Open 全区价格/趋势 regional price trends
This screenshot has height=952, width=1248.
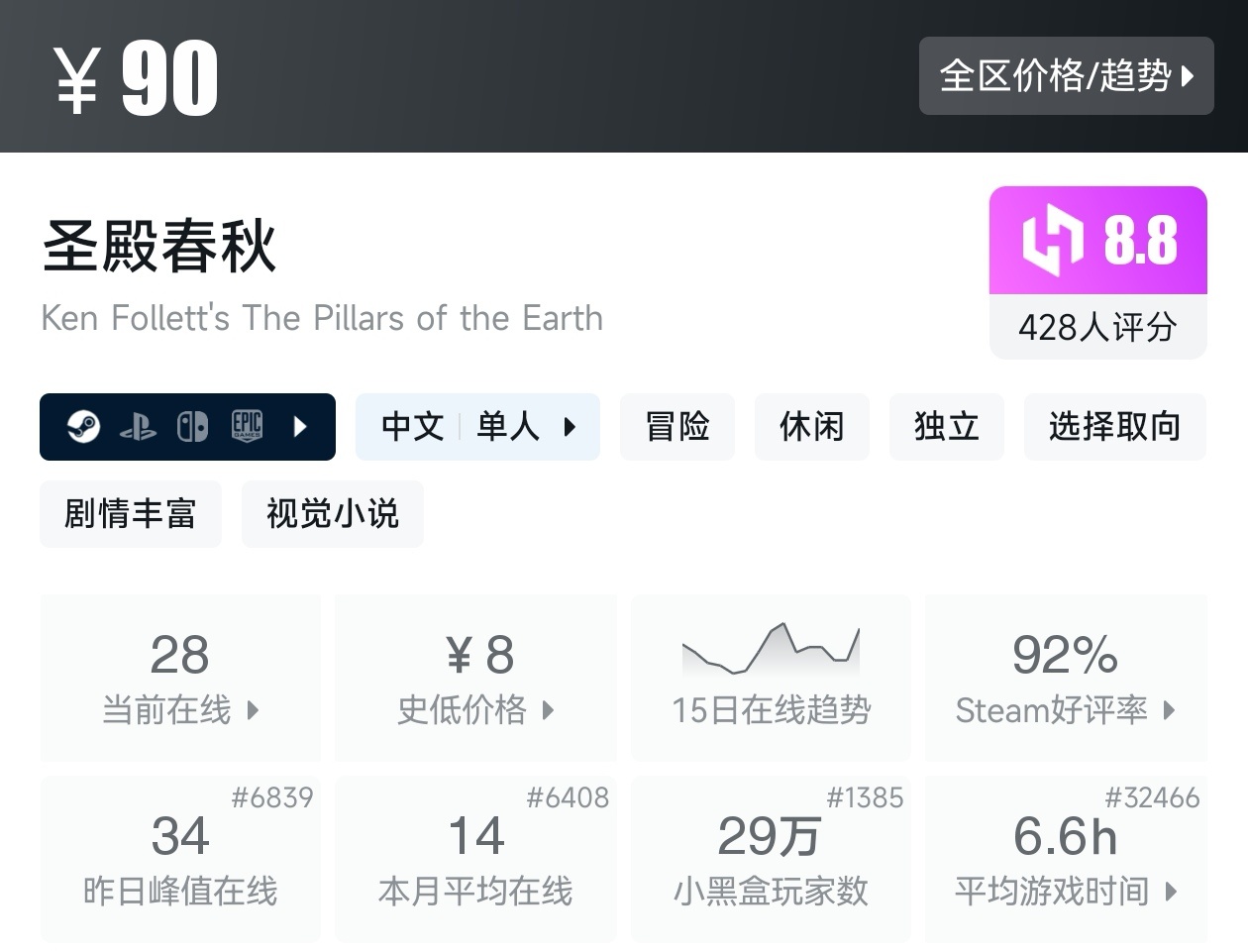click(1066, 76)
